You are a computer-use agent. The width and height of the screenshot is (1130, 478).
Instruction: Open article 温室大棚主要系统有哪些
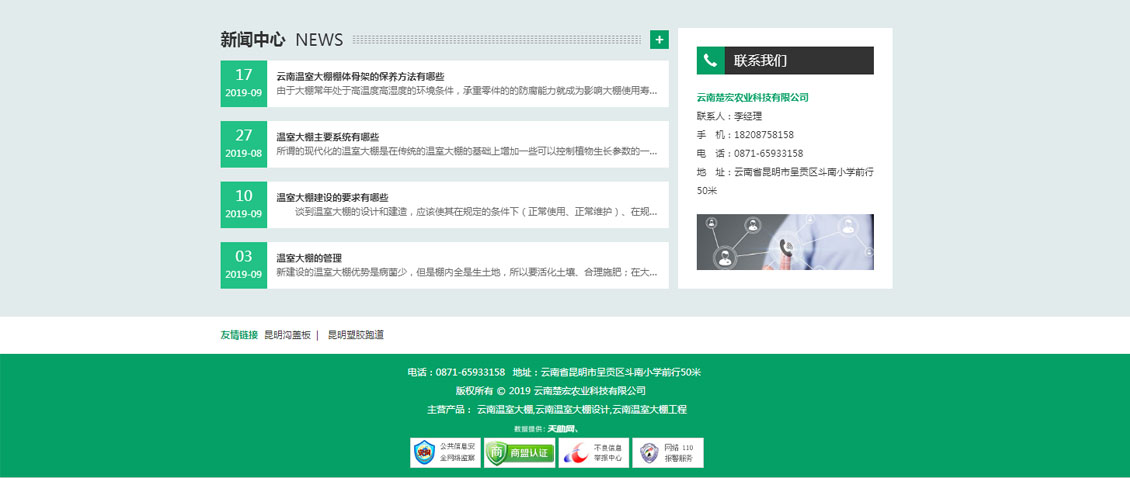328,137
